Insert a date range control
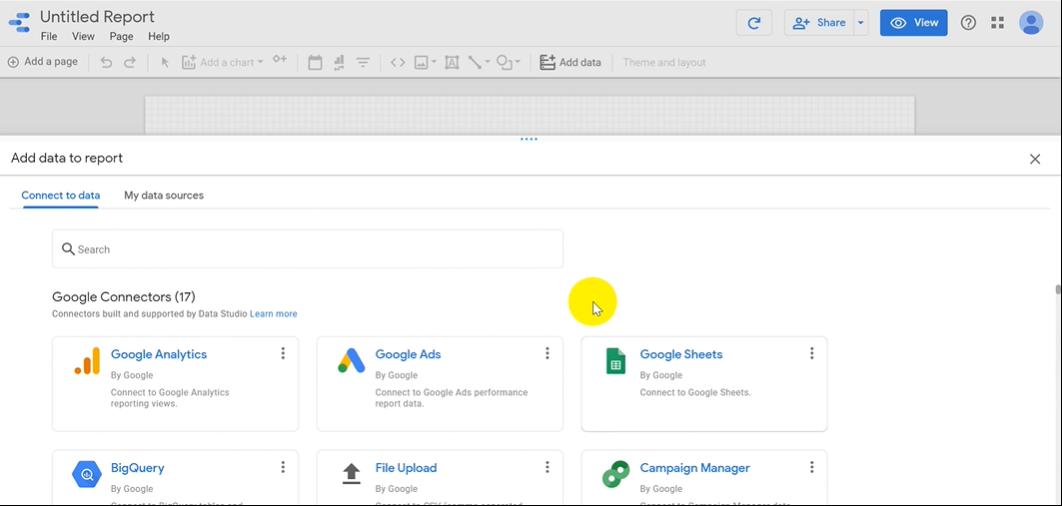The width and height of the screenshot is (1062, 506). coord(315,62)
